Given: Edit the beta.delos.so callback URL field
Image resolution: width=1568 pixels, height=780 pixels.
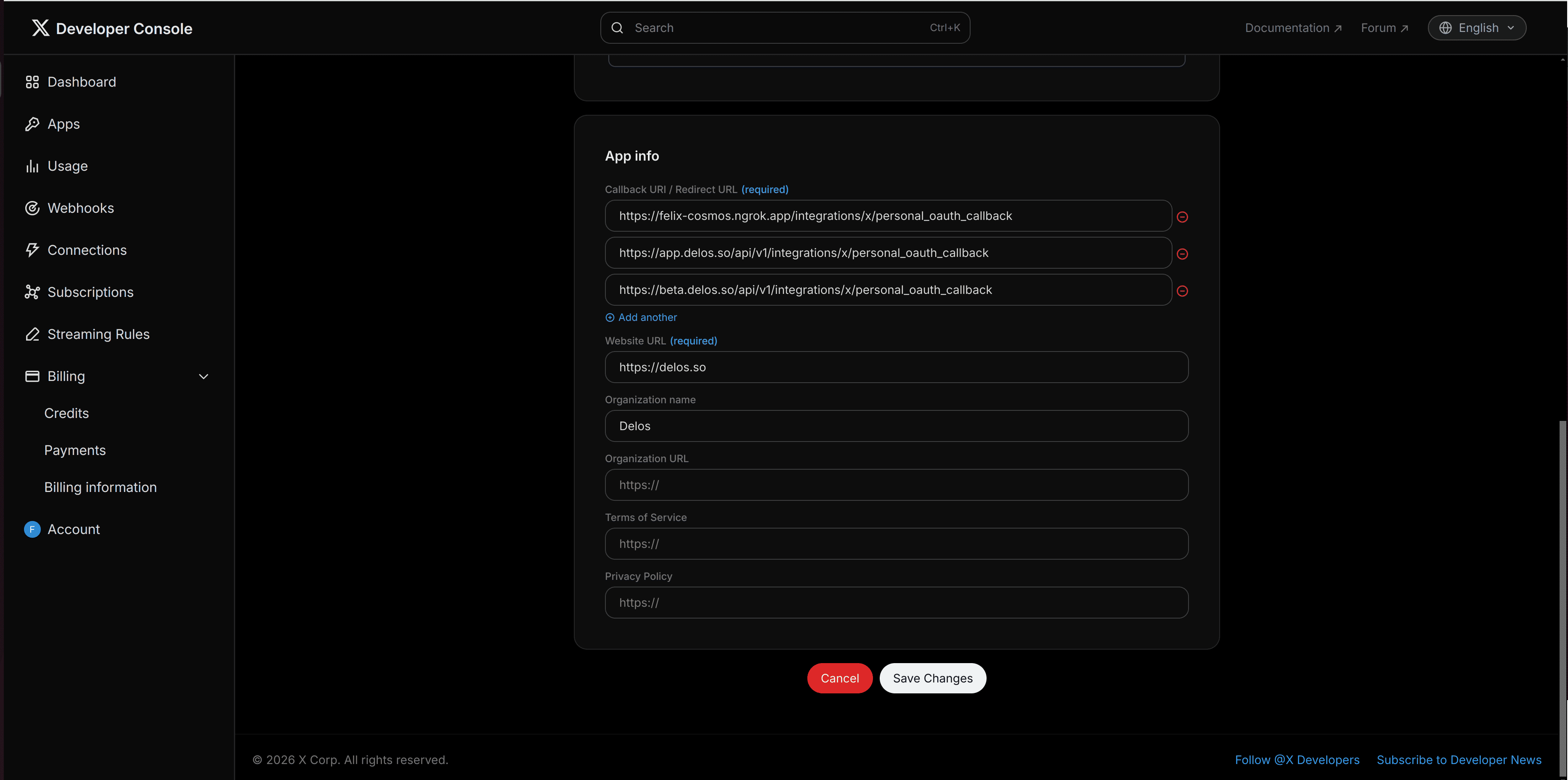Looking at the screenshot, I should coord(888,290).
